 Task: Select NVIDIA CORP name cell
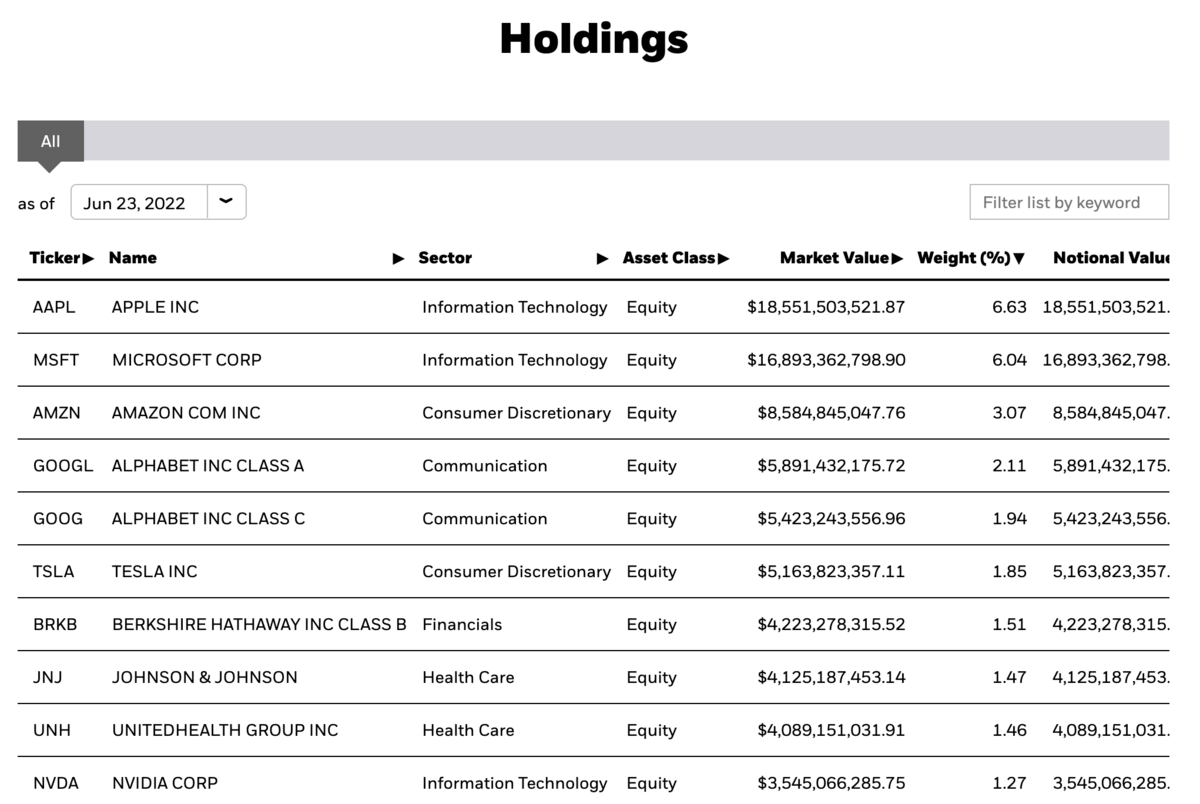165,784
